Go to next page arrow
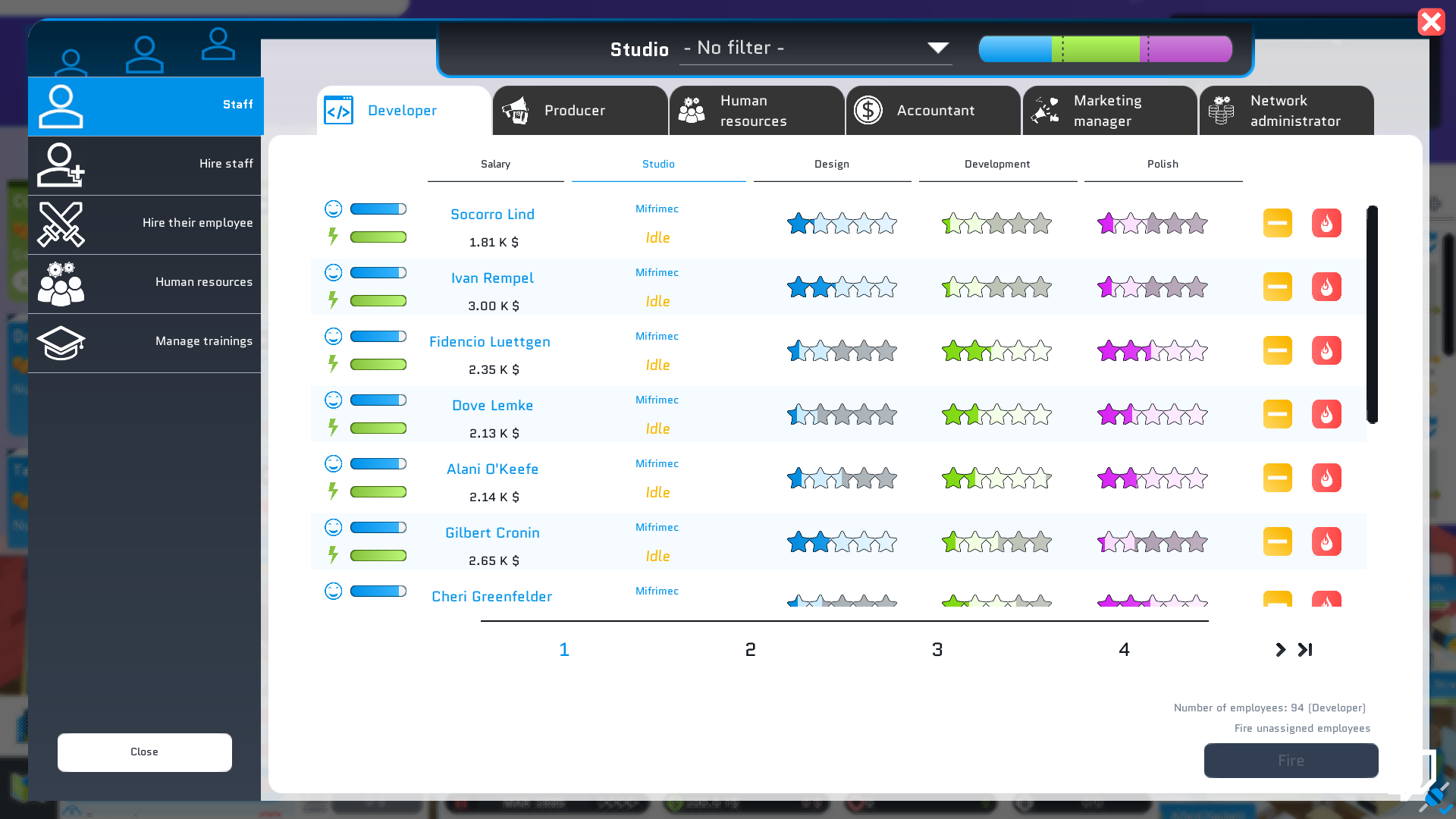The image size is (1456, 819). tap(1280, 650)
